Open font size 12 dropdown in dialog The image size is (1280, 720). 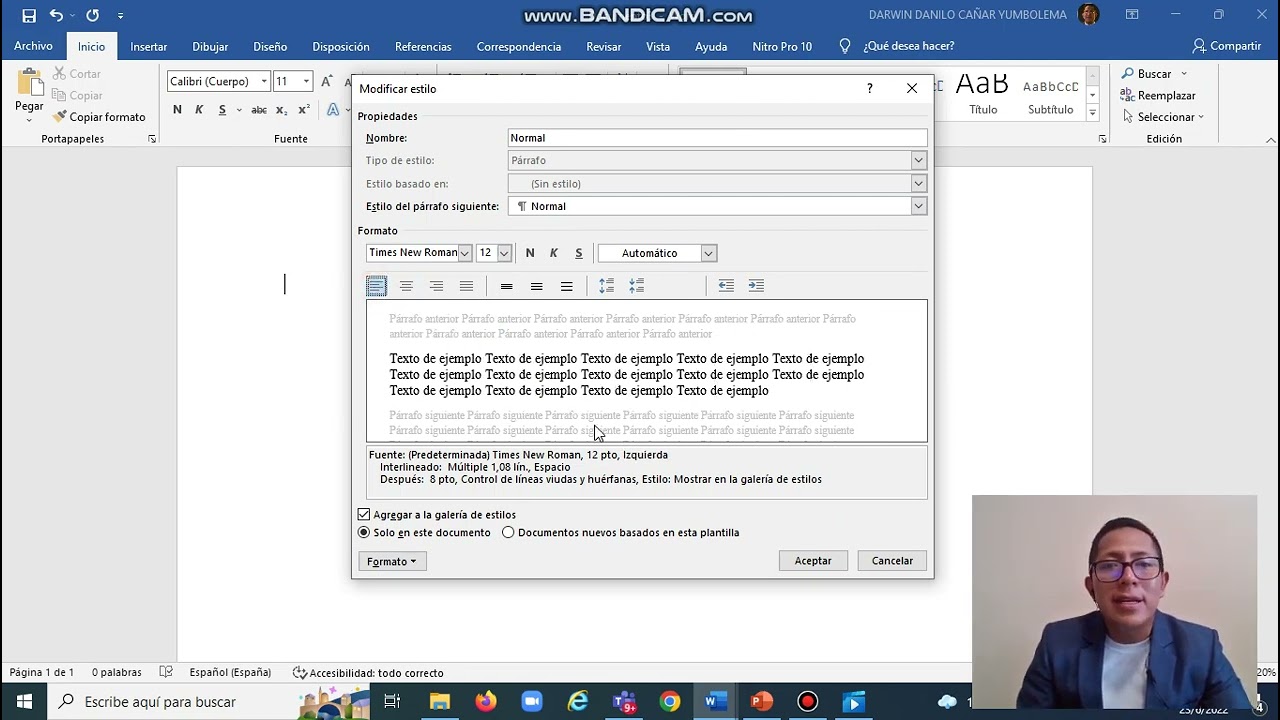504,253
